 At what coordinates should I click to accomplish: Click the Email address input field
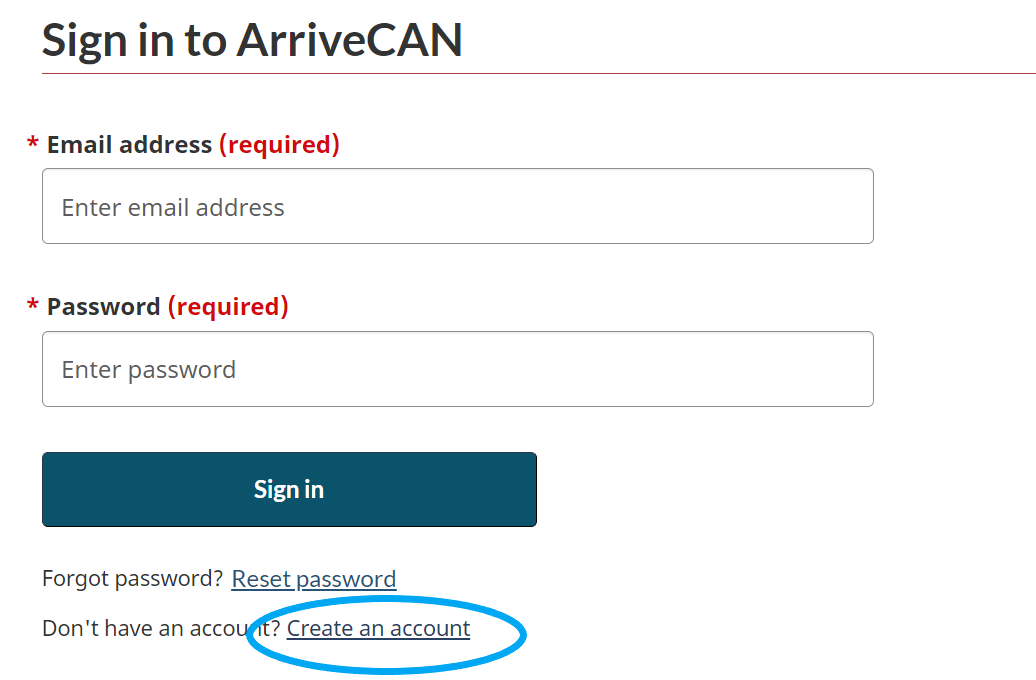point(458,206)
